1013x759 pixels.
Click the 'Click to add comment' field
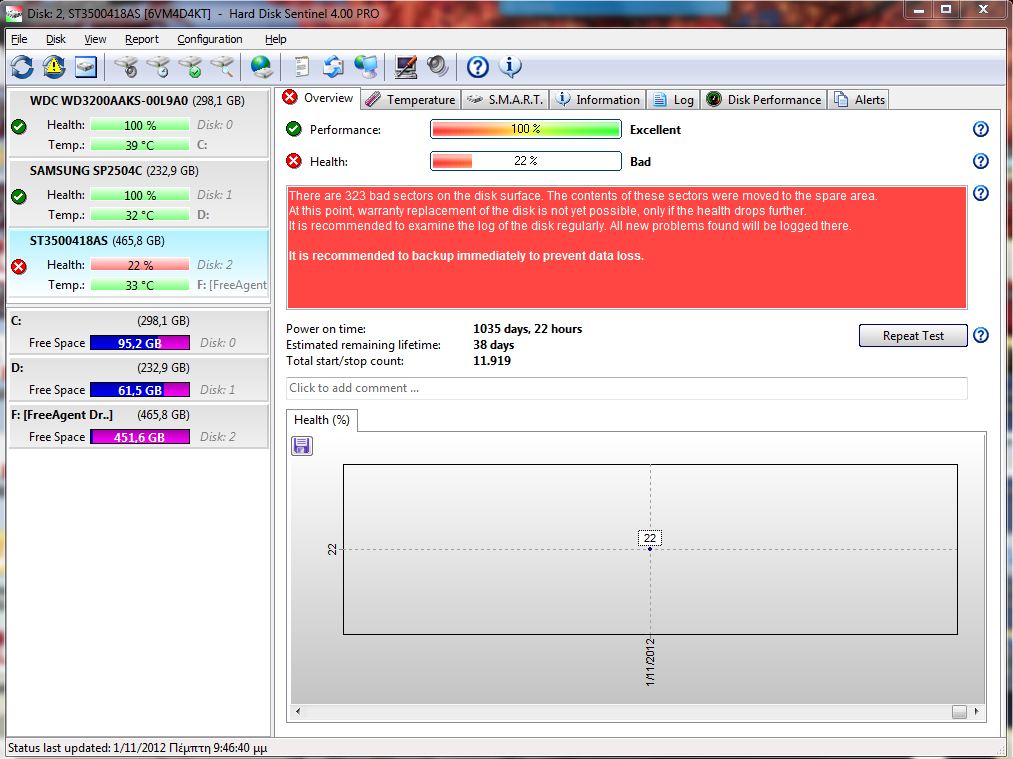tap(627, 388)
